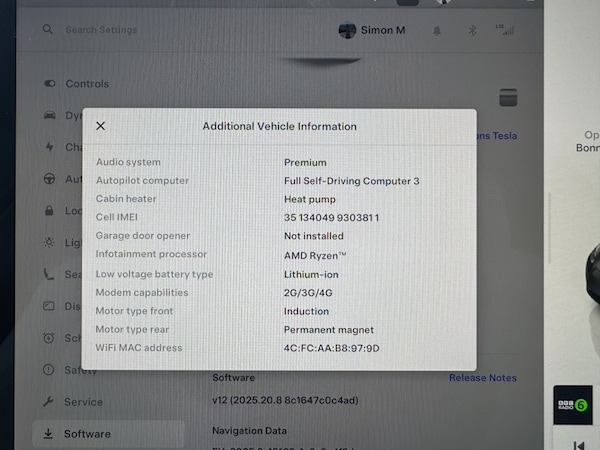Close the Additional Vehicle Information dialog
Image resolution: width=600 pixels, height=450 pixels.
pyautogui.click(x=100, y=126)
